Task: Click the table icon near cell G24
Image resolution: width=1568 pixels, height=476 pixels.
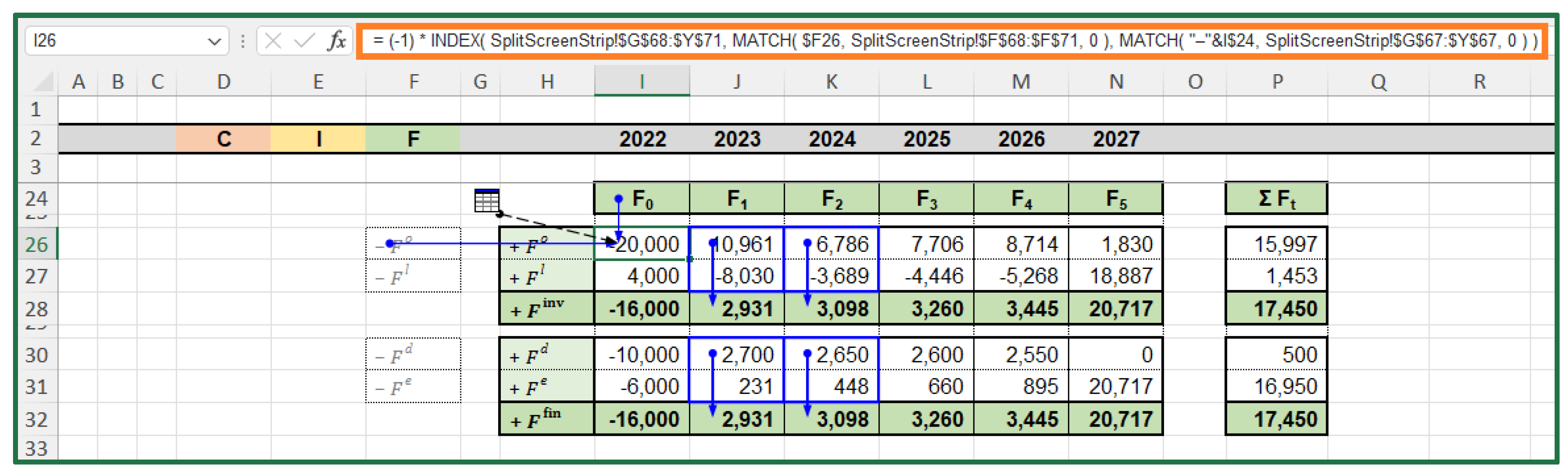Action: tap(486, 200)
